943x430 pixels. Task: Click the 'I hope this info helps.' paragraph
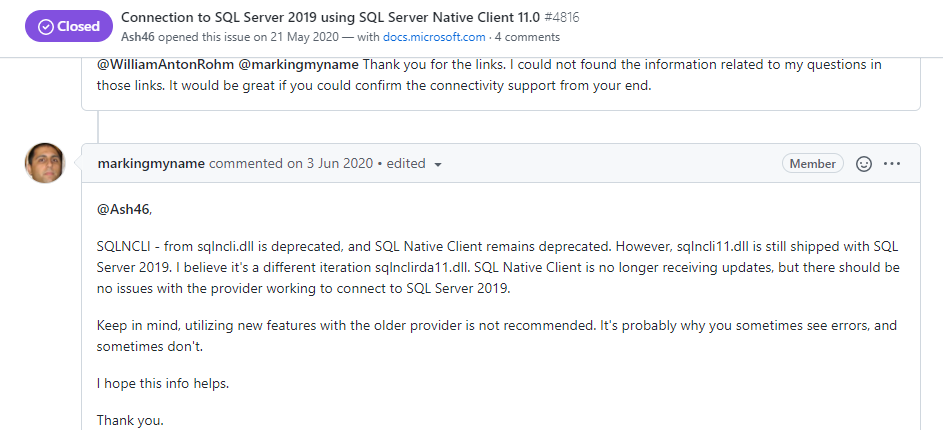pyautogui.click(x=163, y=383)
